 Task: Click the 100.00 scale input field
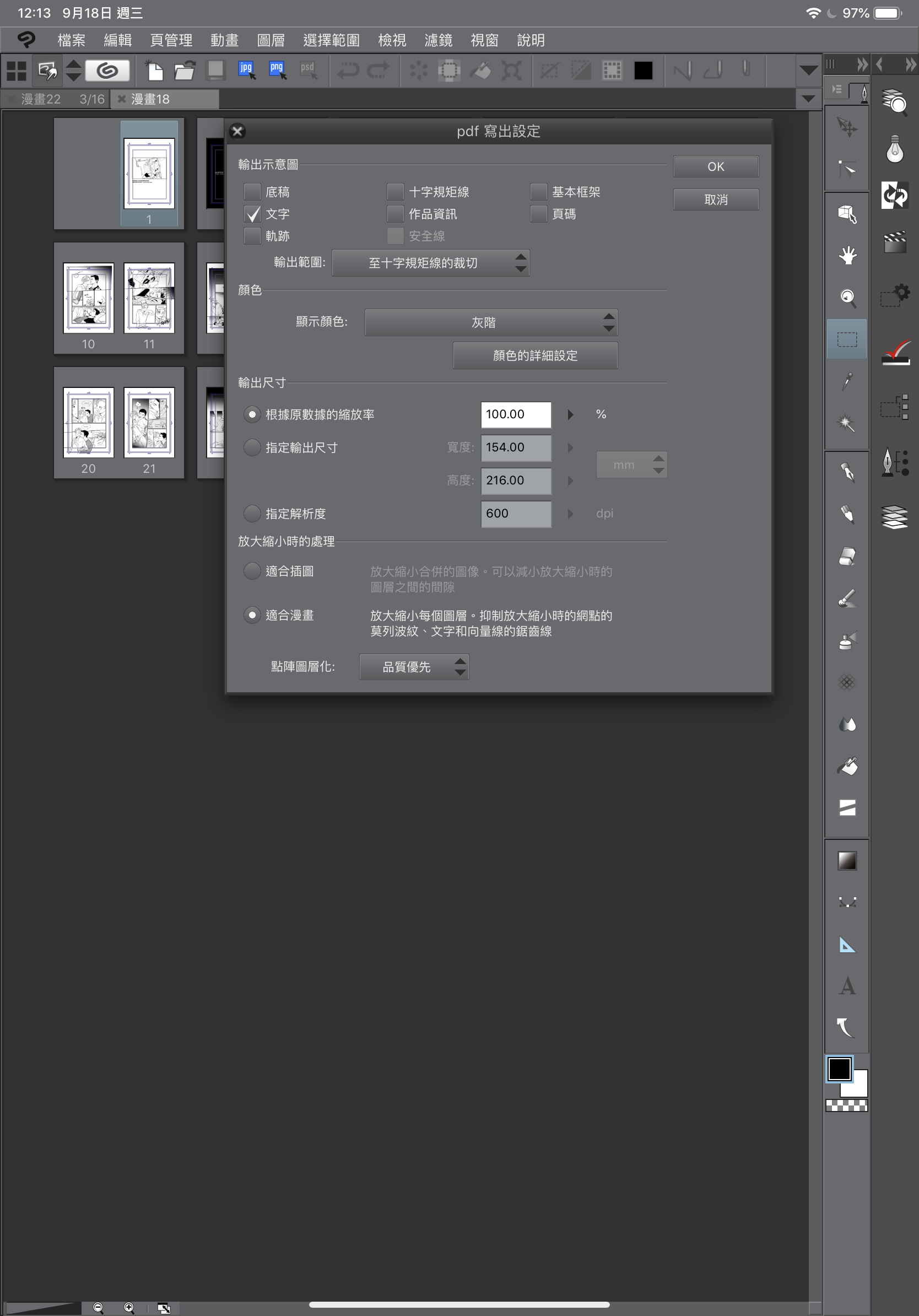pos(516,414)
